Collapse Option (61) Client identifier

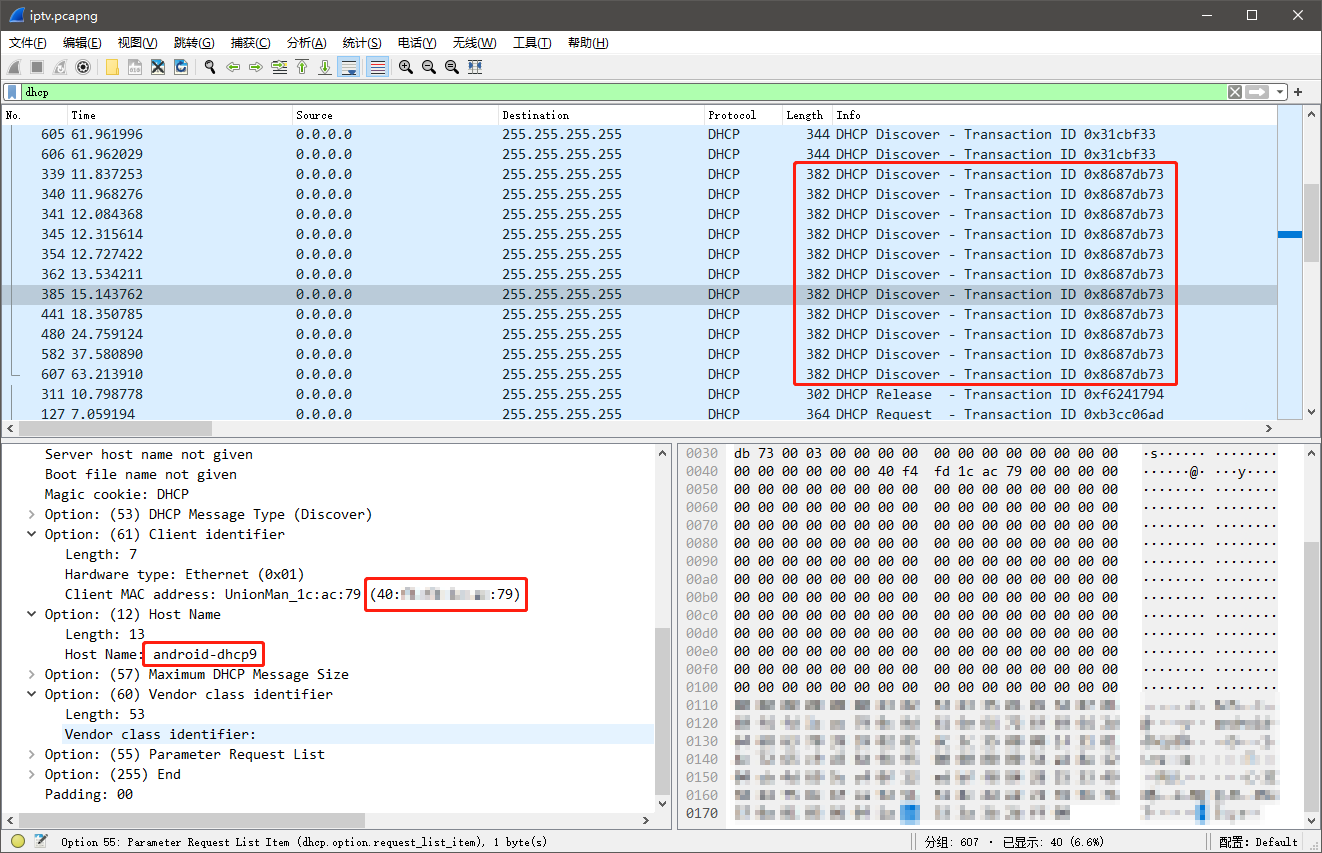click(32, 534)
